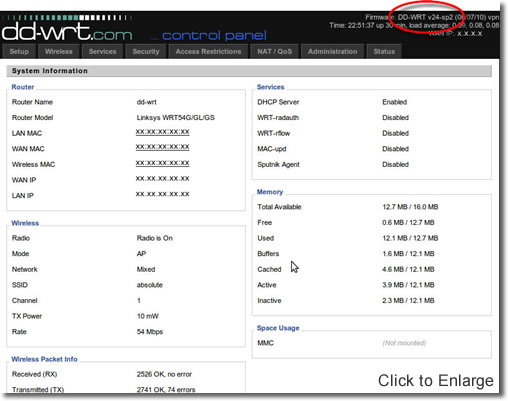The height and width of the screenshot is (401, 508).
Task: Click MMC (Not mounted) value
Action: tap(404, 343)
